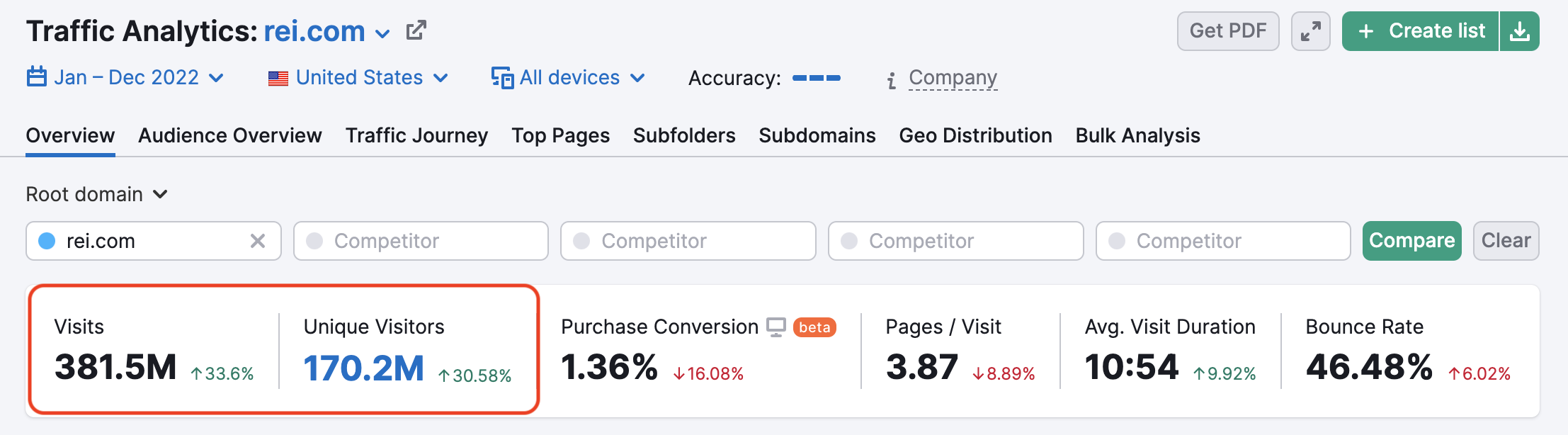Screen dimensions: 1568x435
Task: Switch to the Audience Overview tab
Action: [230, 135]
